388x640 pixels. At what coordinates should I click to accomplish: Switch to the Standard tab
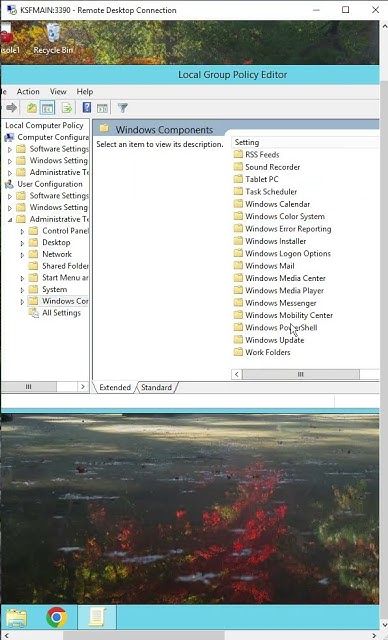156,387
